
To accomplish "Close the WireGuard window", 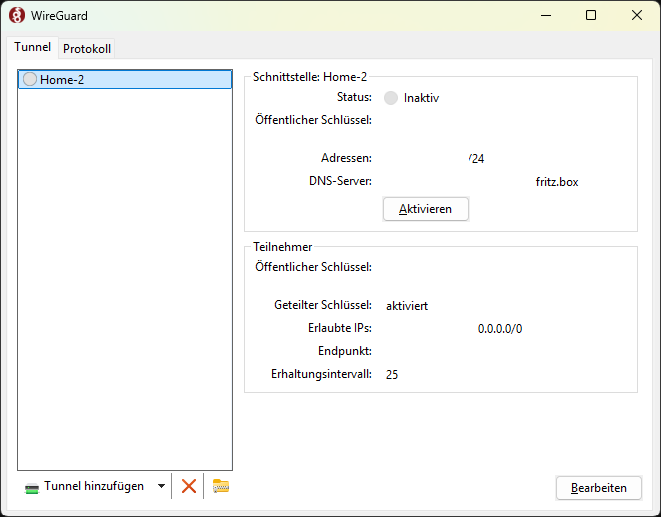I will [637, 16].
